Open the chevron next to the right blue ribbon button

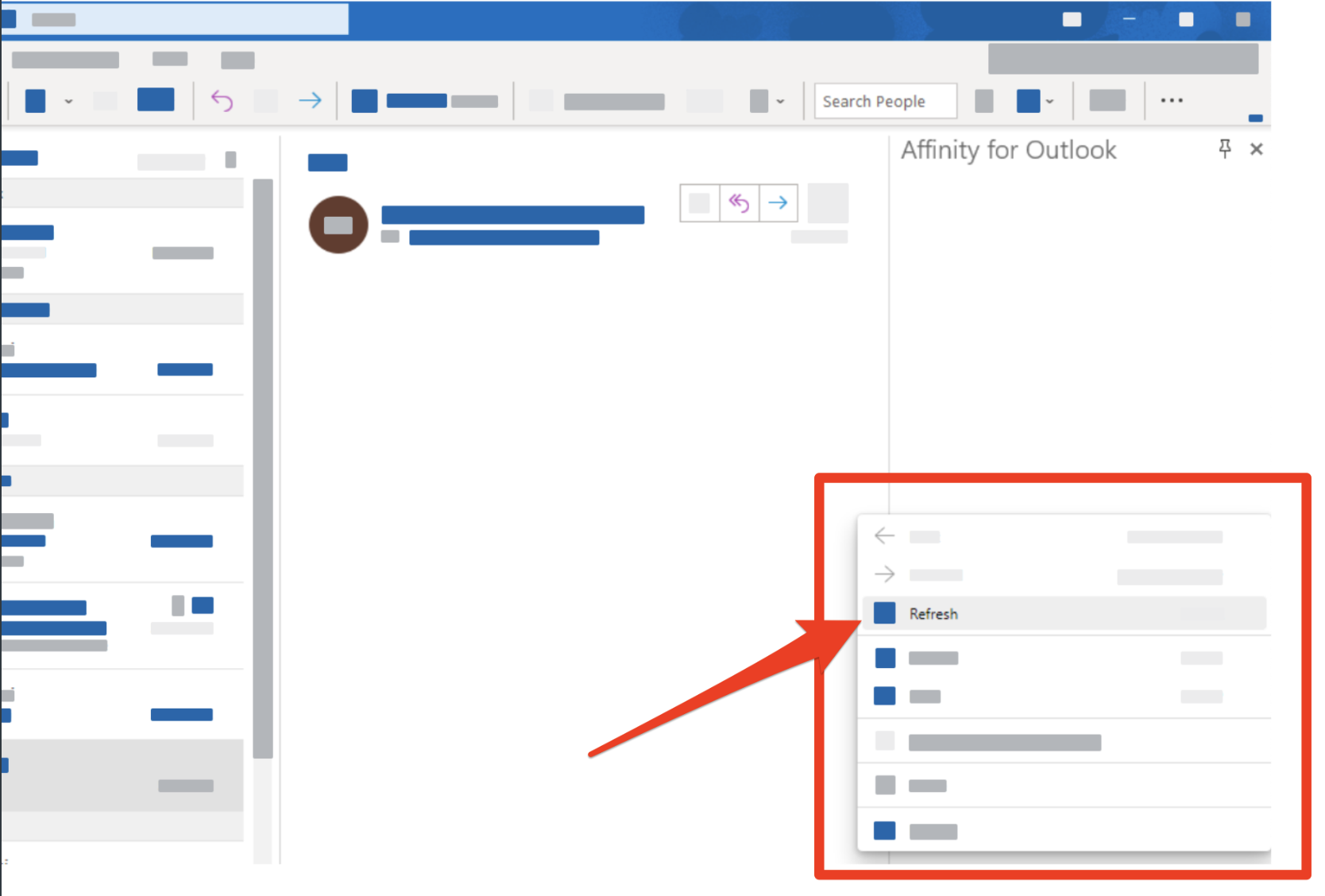[x=1050, y=102]
